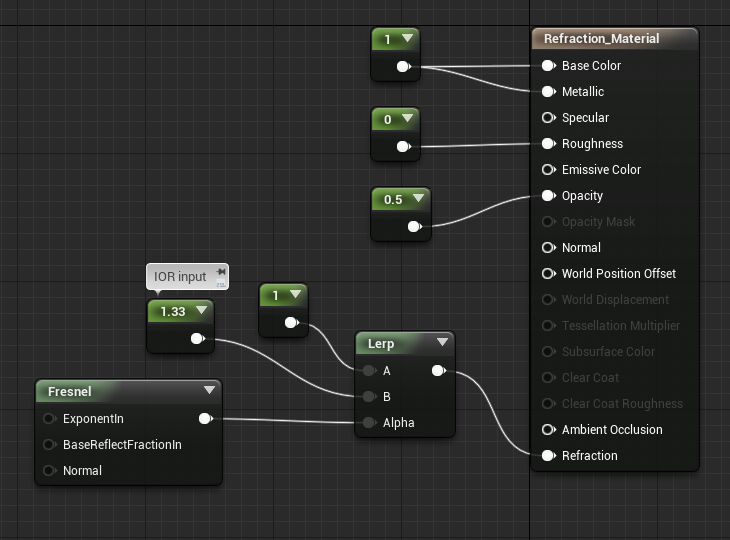Click the Lerp Alpha input pin
The image size is (730, 540).
click(369, 423)
